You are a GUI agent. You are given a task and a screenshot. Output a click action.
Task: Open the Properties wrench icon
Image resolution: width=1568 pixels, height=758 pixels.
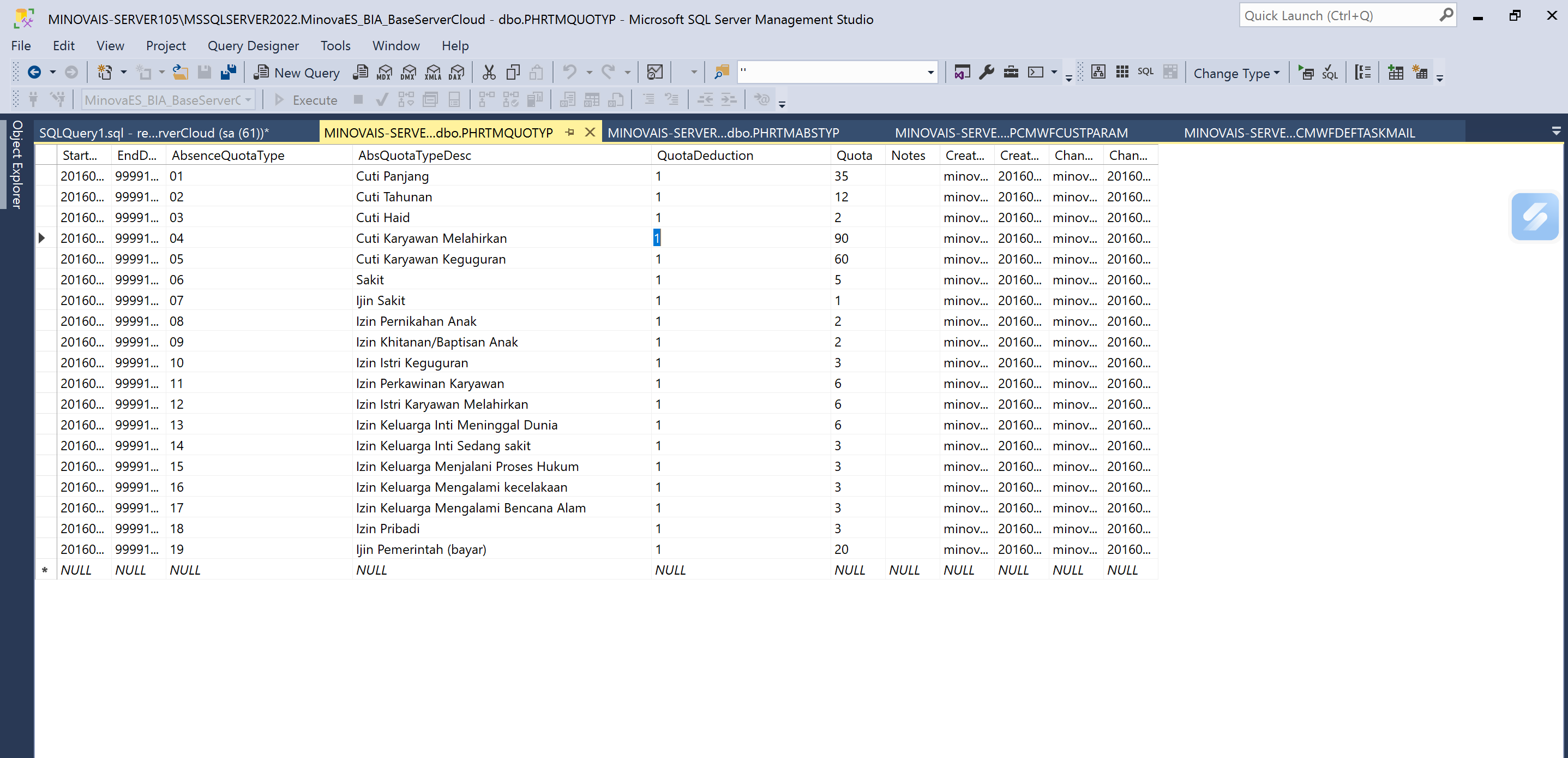coord(986,73)
